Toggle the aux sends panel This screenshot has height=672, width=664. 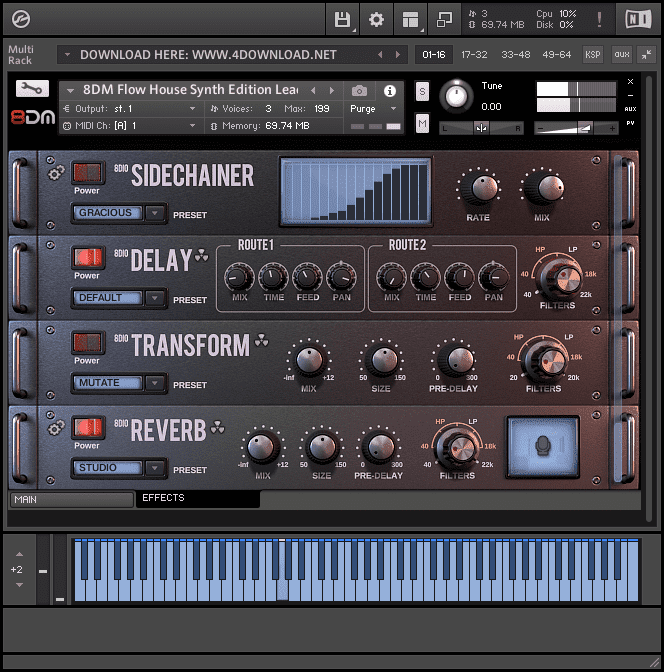pos(622,54)
